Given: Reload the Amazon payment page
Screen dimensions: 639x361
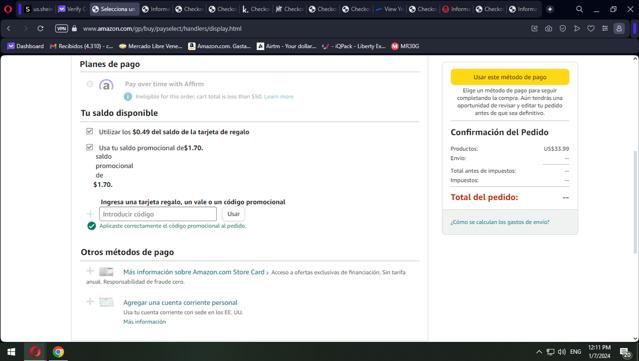Looking at the screenshot, I should click(x=40, y=29).
